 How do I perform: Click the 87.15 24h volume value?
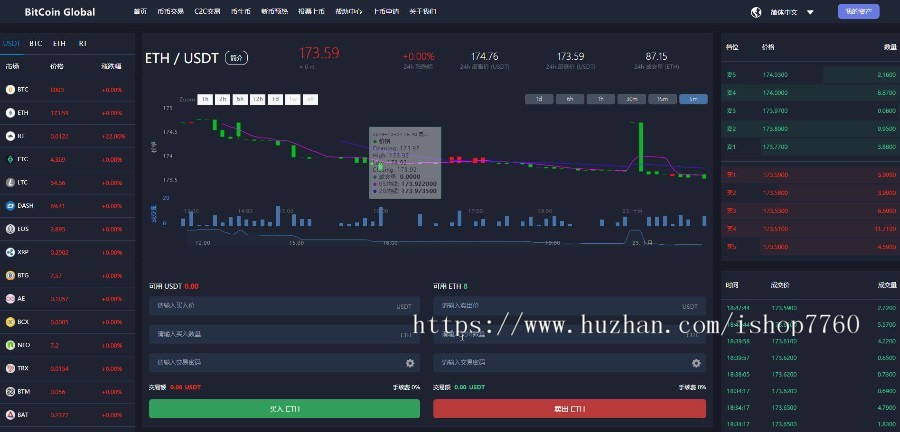(x=656, y=56)
